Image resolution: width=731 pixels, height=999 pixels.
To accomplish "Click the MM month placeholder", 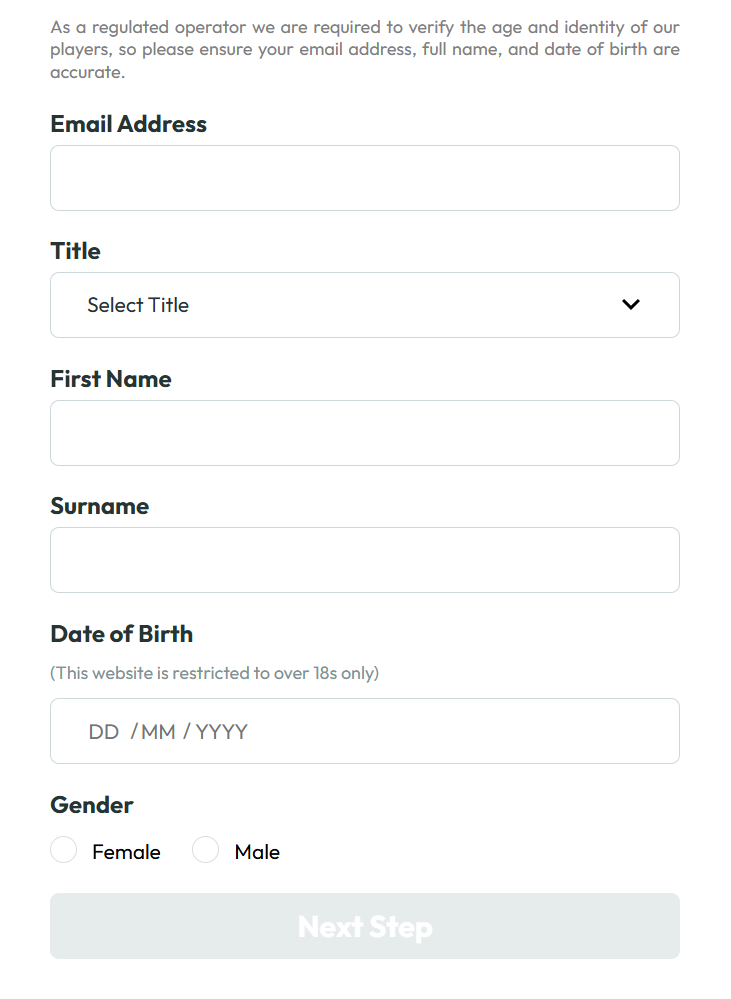I will coord(158,732).
